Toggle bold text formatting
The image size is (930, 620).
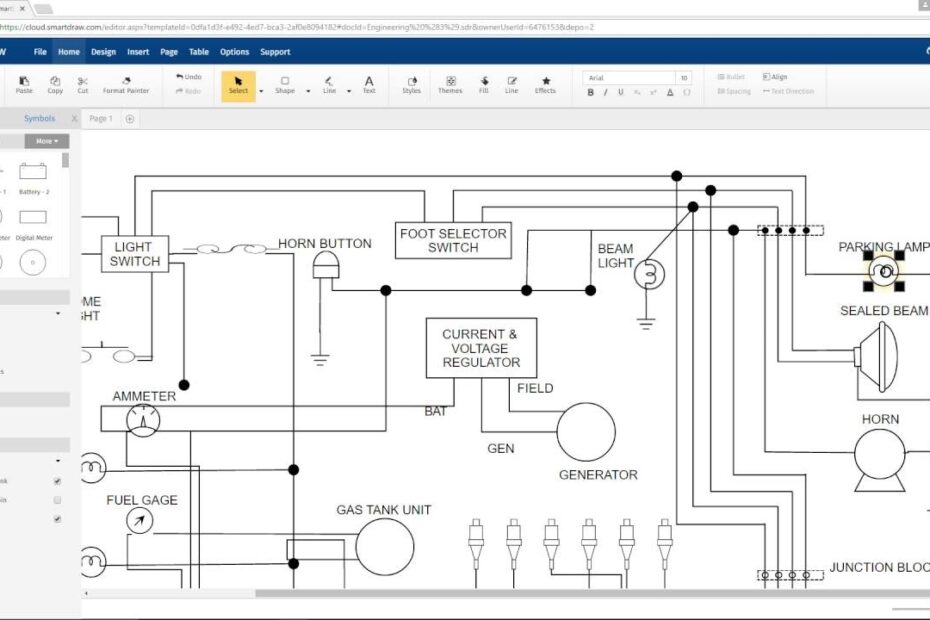click(x=591, y=92)
